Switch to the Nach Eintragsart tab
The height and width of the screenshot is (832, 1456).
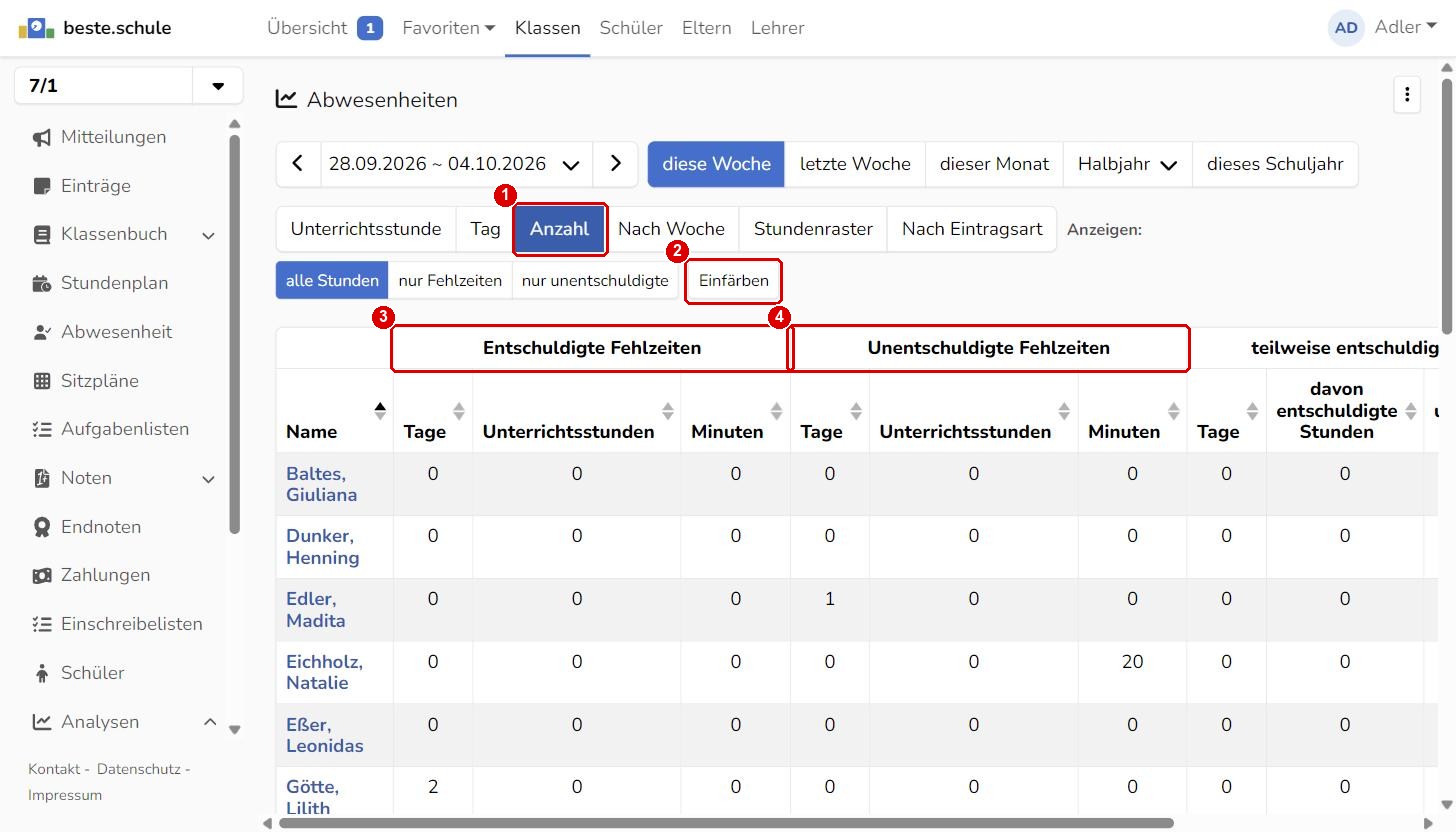click(x=972, y=229)
